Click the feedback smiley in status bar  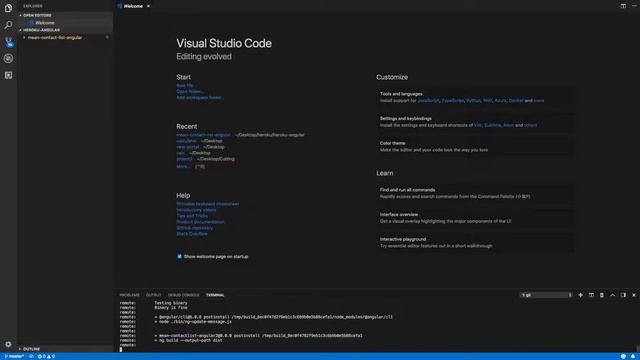tap(623, 356)
